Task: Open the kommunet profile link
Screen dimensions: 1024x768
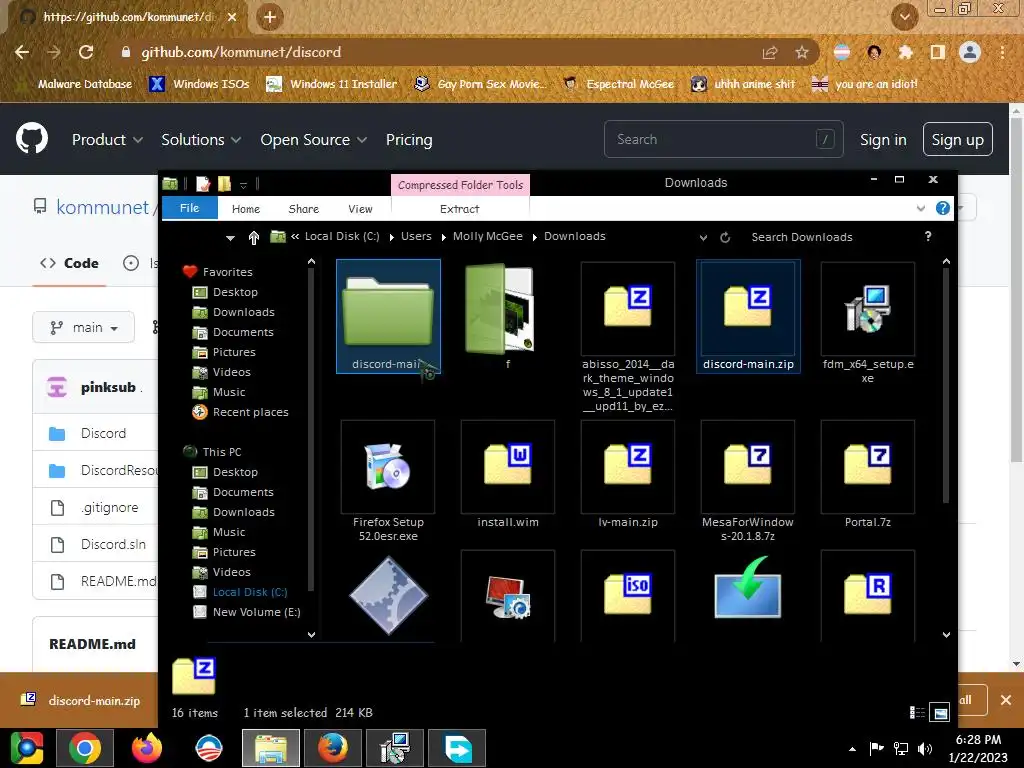Action: point(103,207)
